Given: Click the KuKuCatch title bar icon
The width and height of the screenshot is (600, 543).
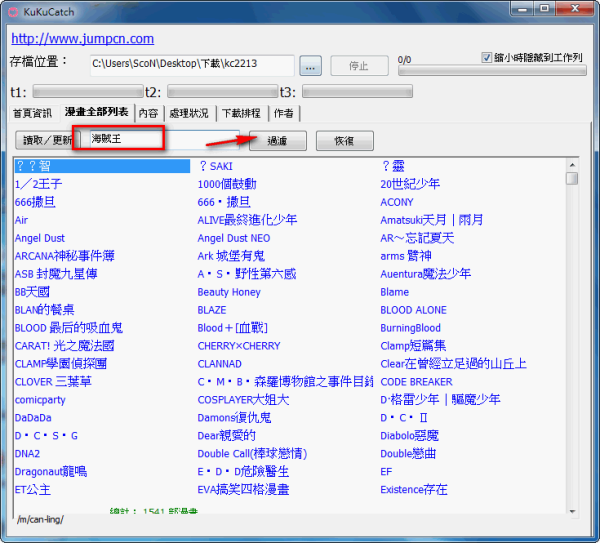Looking at the screenshot, I should click(13, 12).
